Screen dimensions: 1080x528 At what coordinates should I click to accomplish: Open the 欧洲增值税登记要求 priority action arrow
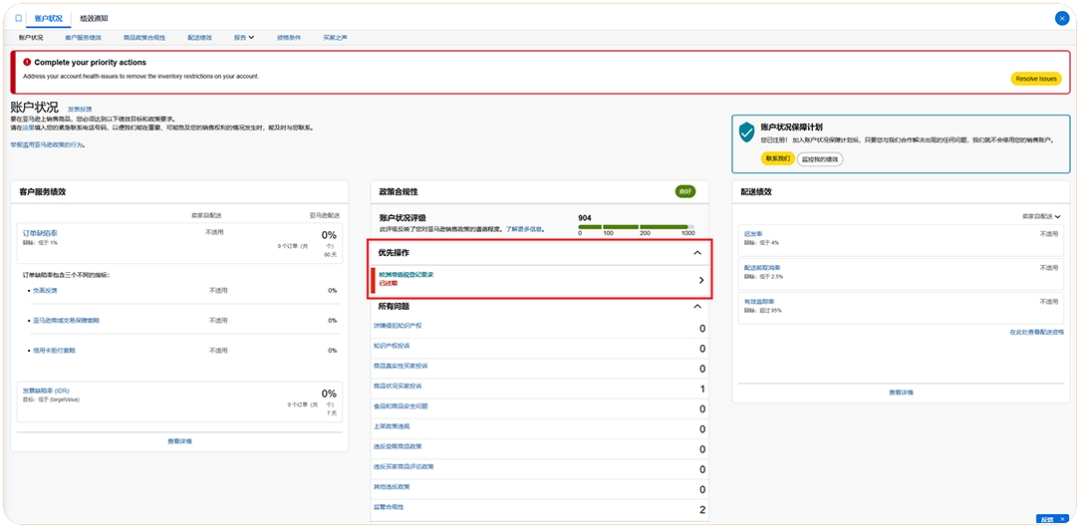(x=701, y=280)
